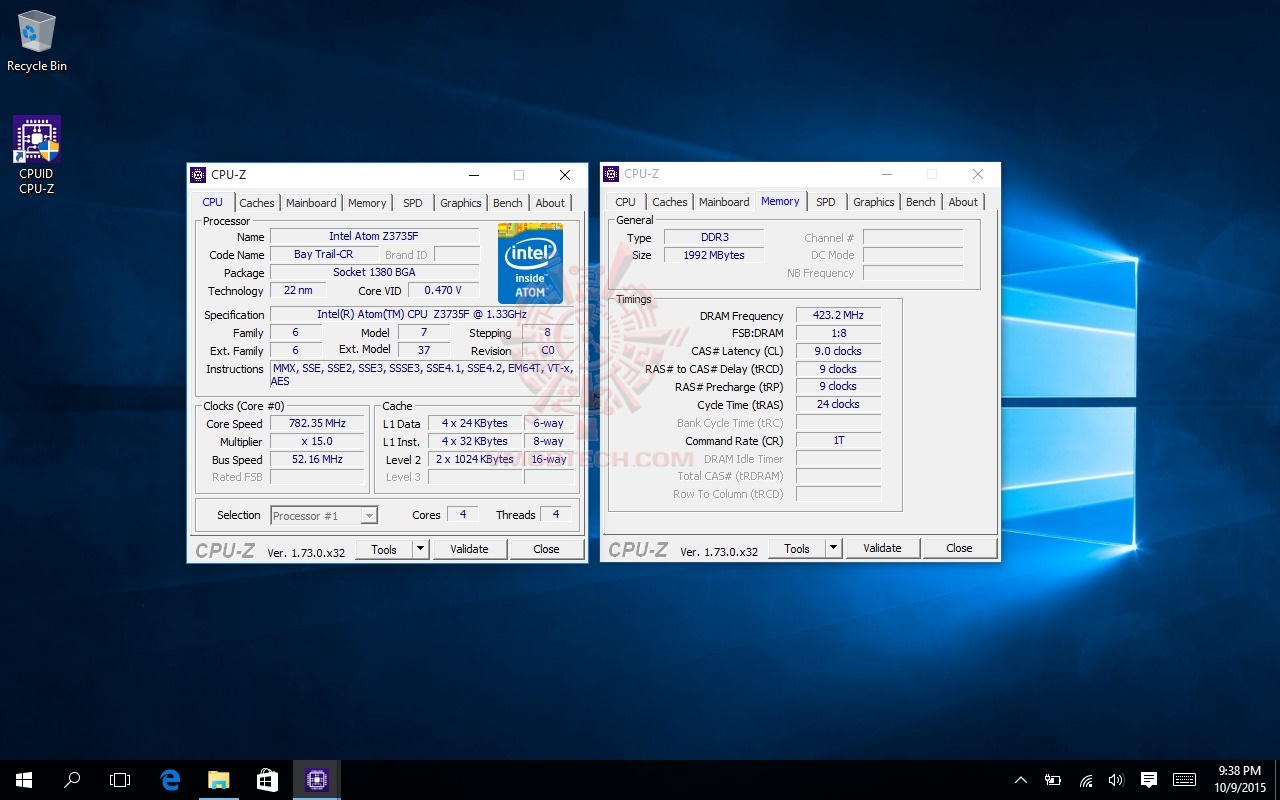Viewport: 1280px width, 800px height.
Task: Open the Windows Store taskbar icon
Action: 267,780
